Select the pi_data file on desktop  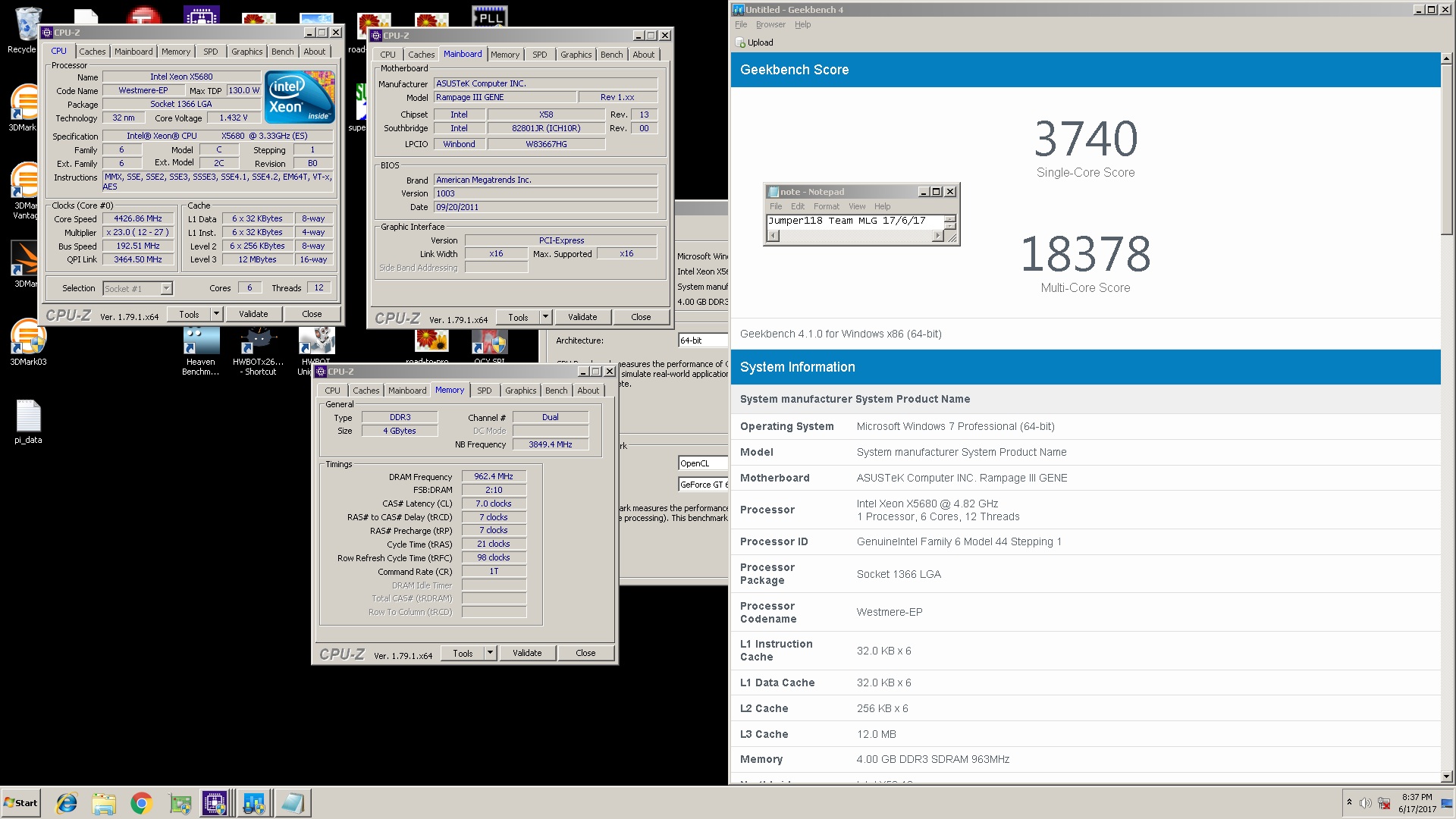(28, 422)
